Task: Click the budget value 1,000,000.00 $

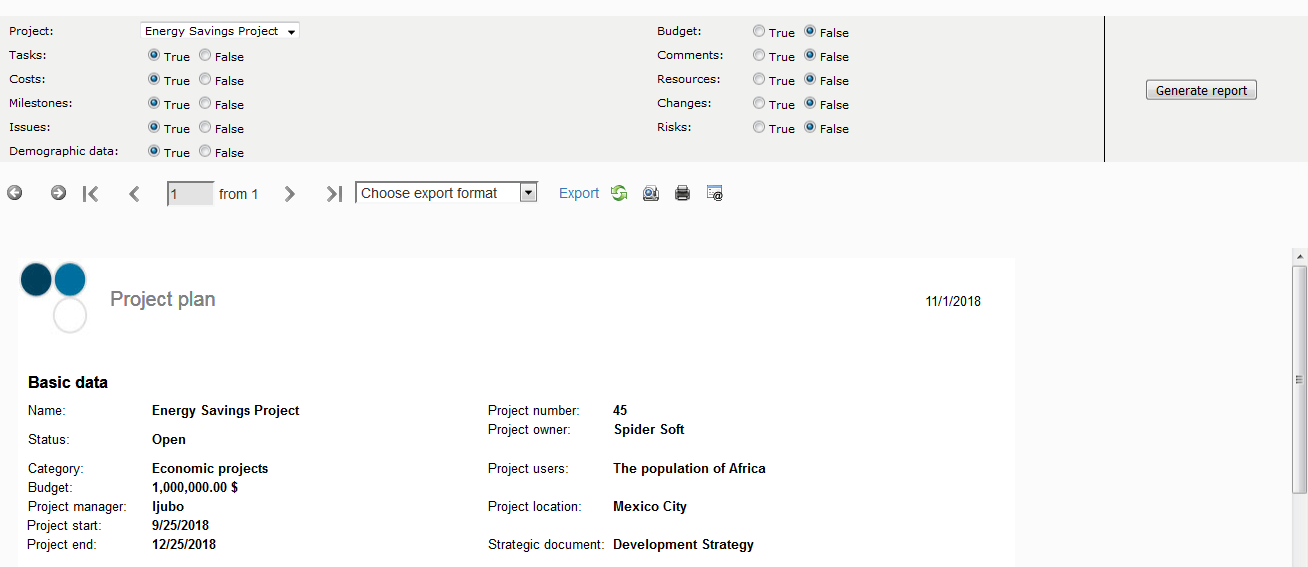Action: pyautogui.click(x=195, y=487)
